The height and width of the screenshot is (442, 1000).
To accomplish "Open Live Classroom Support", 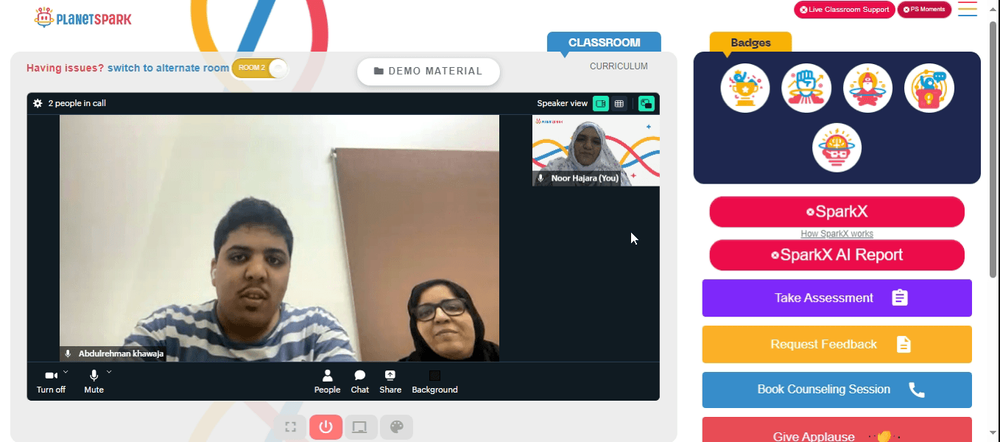I will (844, 10).
